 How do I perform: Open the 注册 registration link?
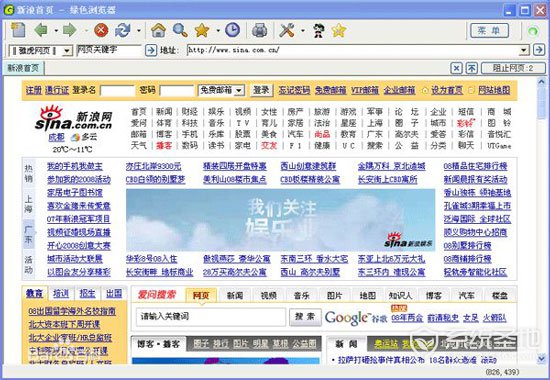point(34,90)
